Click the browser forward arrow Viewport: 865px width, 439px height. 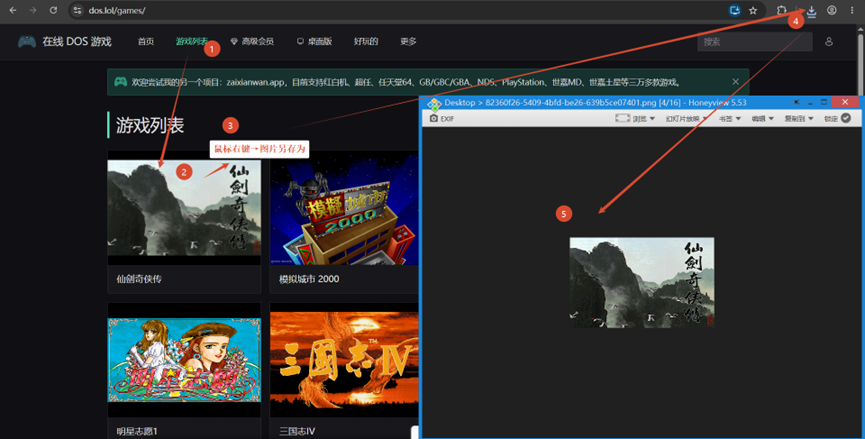33,10
